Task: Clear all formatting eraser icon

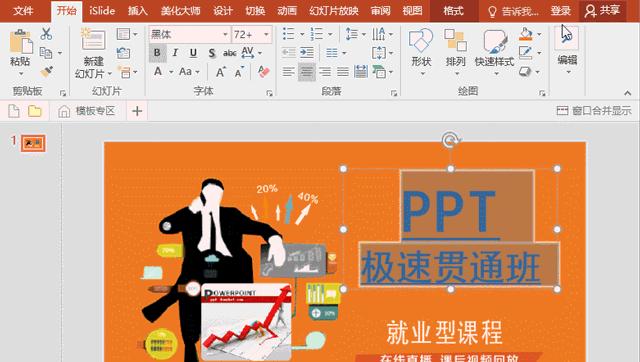Action: click(x=264, y=72)
